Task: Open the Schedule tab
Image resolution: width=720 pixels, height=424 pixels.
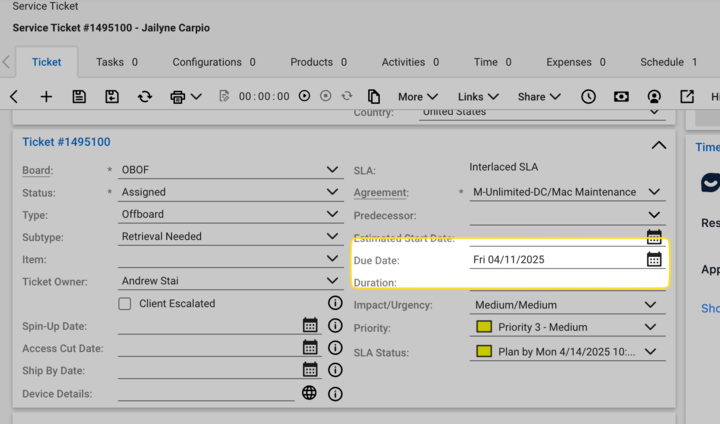Action: [x=669, y=62]
